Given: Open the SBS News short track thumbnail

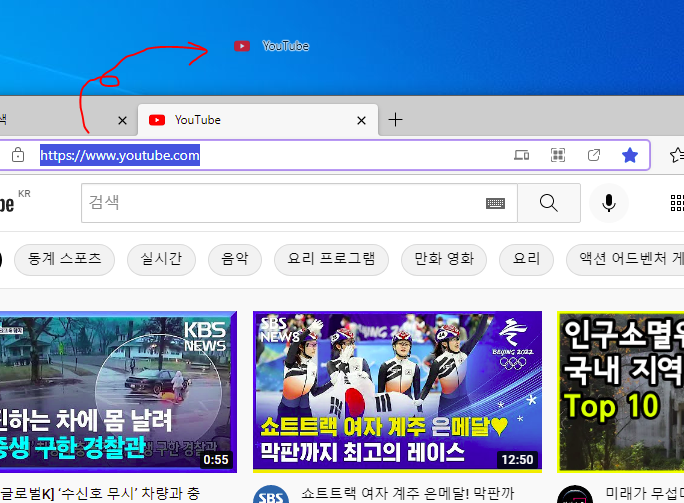Looking at the screenshot, I should click(x=397, y=392).
